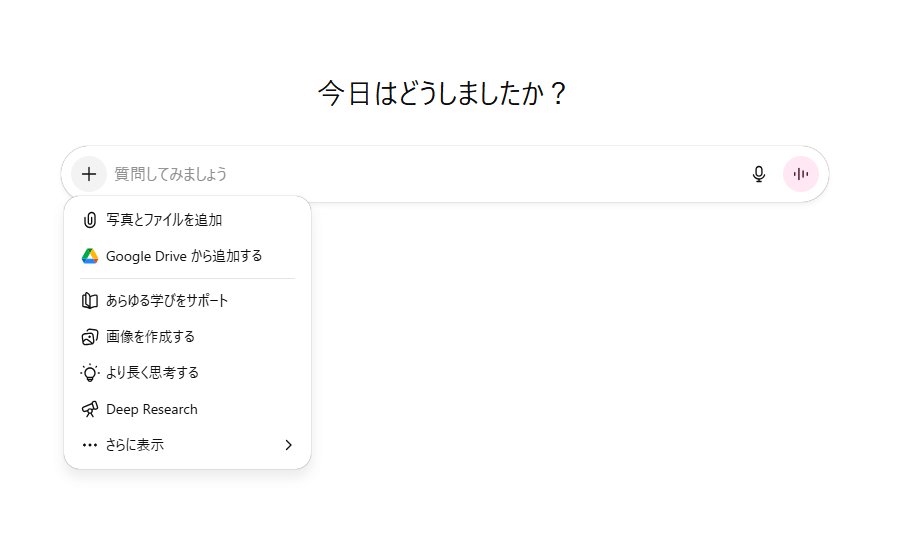The width and height of the screenshot is (903, 542).
Task: Click the paperclip icon for file upload
Action: [90, 220]
